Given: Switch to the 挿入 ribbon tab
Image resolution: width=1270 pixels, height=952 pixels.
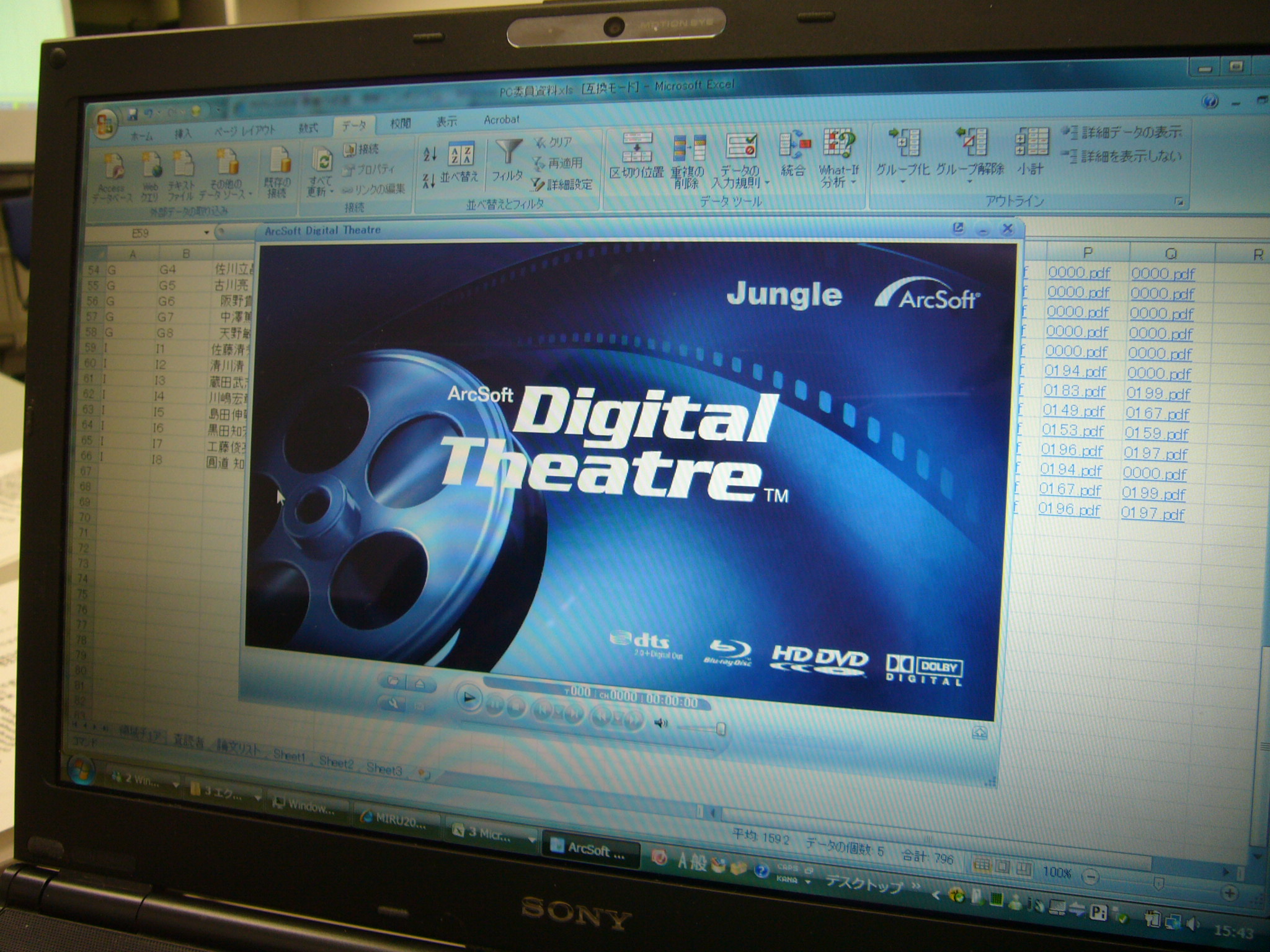Looking at the screenshot, I should coord(183,133).
